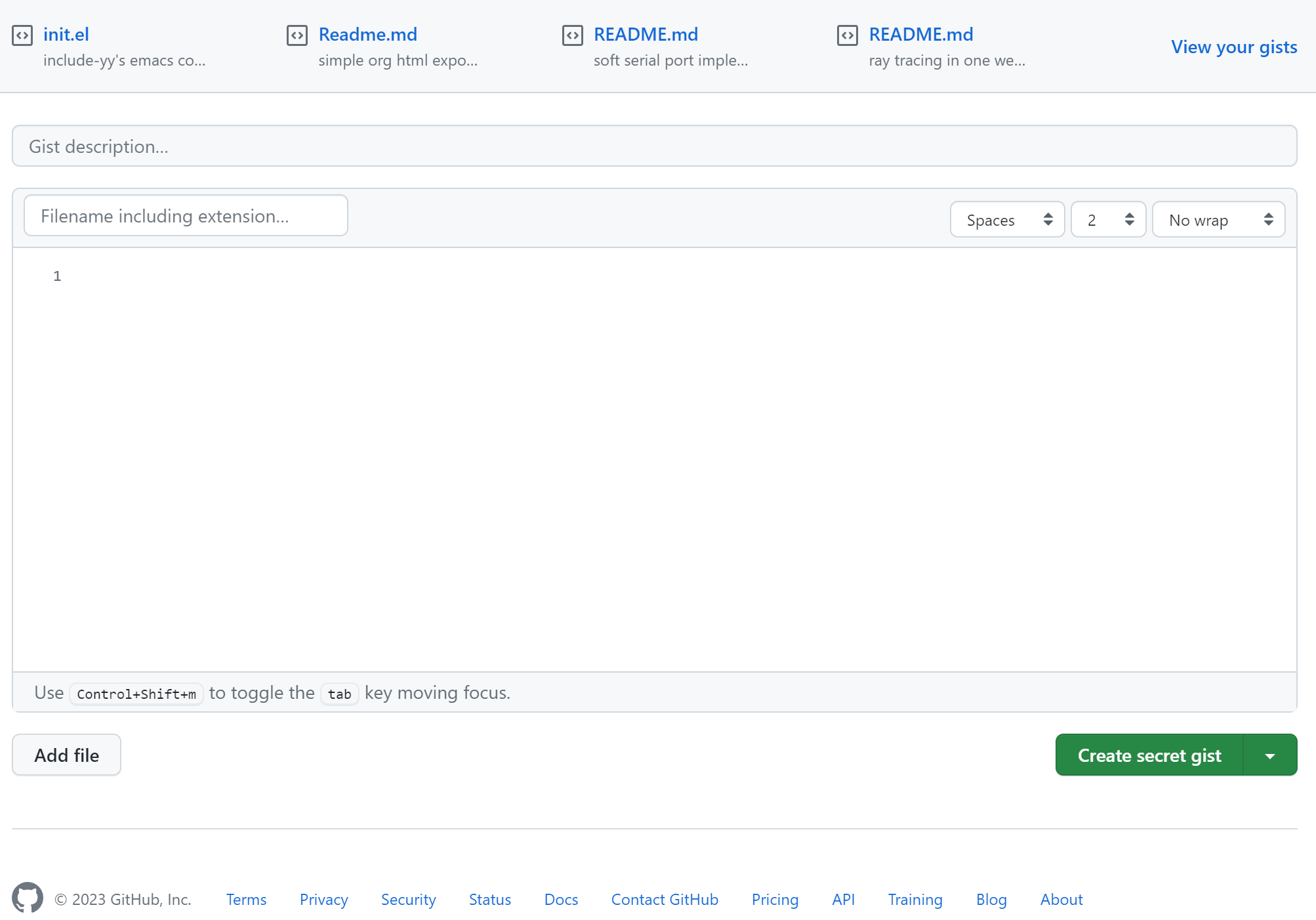Click the code icon next to soft serial port README

(x=572, y=35)
